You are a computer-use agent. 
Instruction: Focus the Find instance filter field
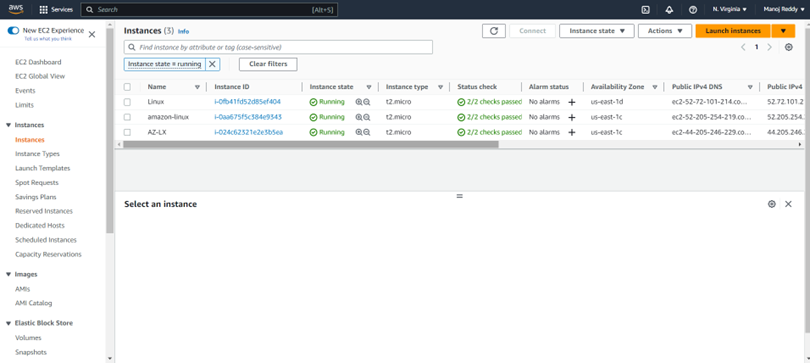[278, 47]
